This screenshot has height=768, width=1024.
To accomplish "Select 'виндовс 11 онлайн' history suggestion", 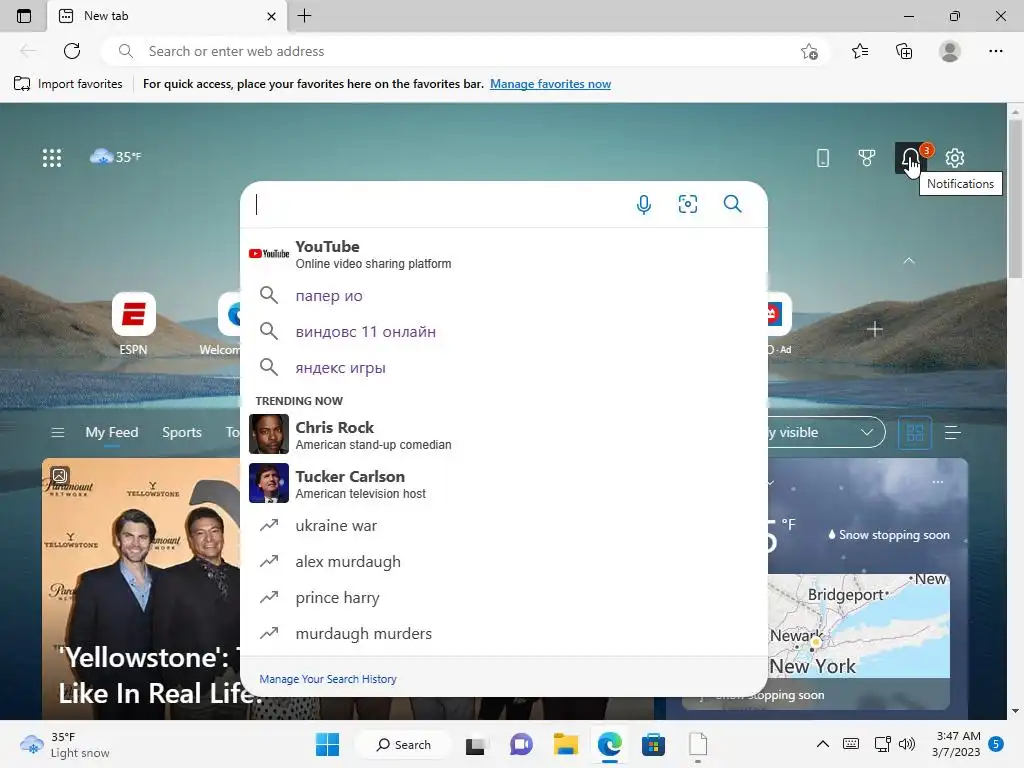I will pos(504,332).
